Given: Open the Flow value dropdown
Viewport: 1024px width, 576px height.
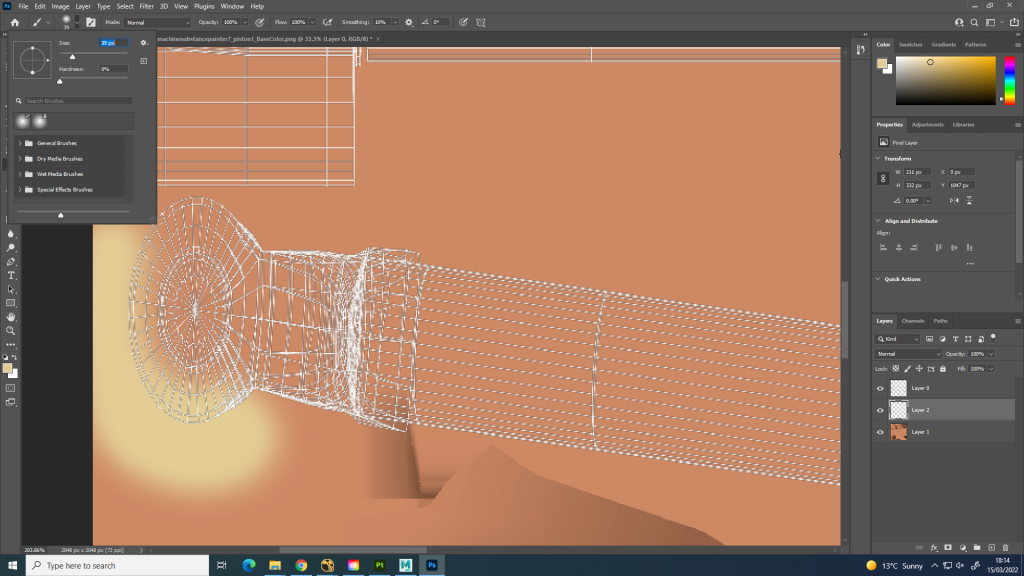Looking at the screenshot, I should (x=313, y=22).
